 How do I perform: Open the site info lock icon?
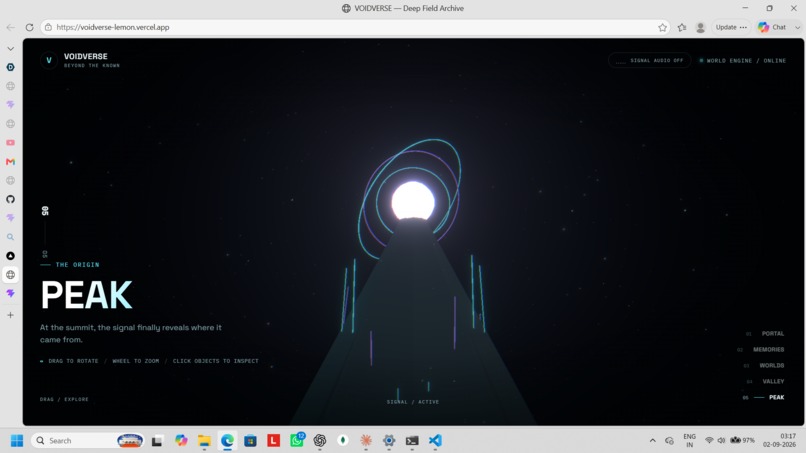[x=48, y=27]
